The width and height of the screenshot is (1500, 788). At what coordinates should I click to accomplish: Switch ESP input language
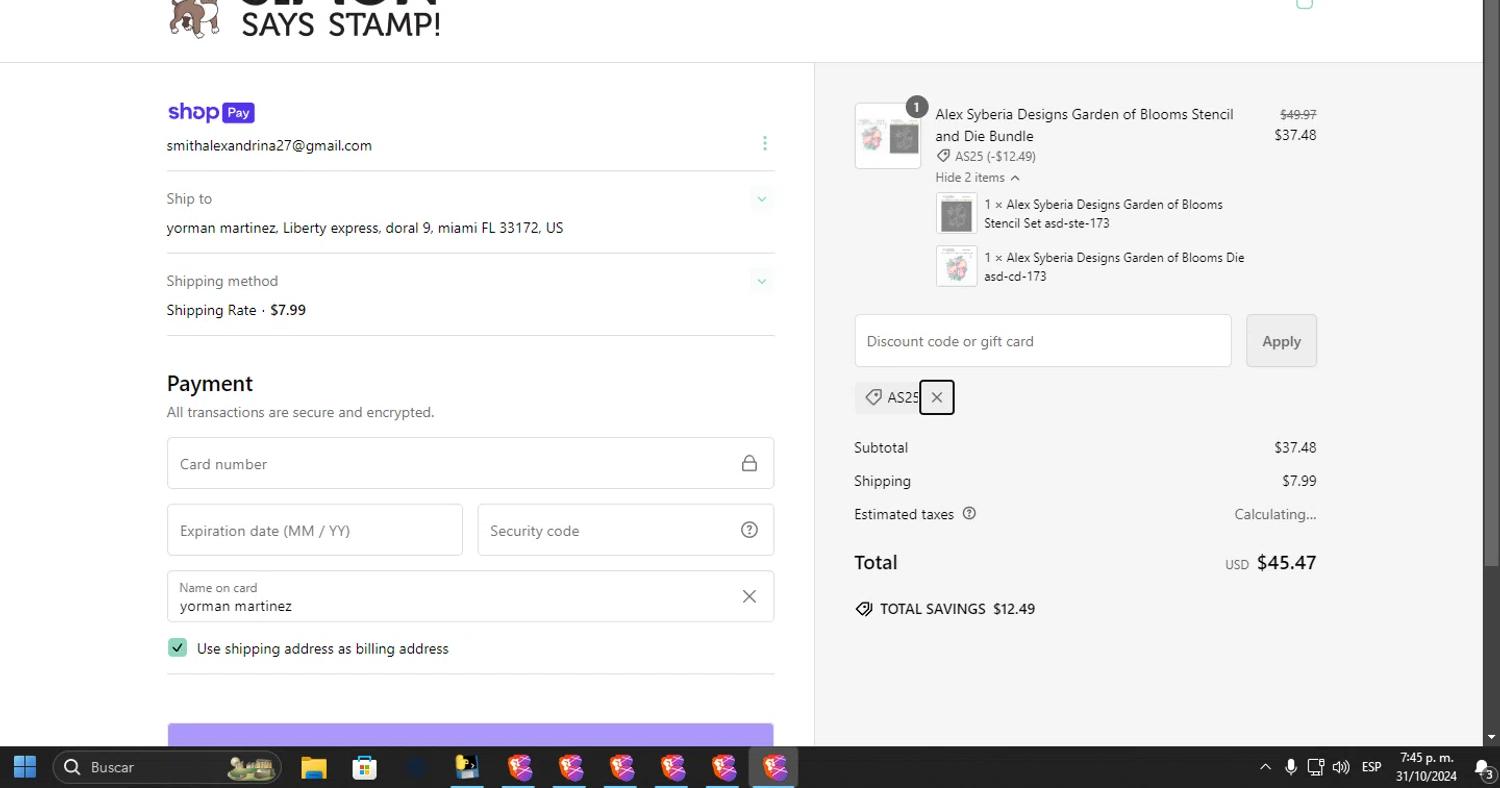pos(1372,767)
